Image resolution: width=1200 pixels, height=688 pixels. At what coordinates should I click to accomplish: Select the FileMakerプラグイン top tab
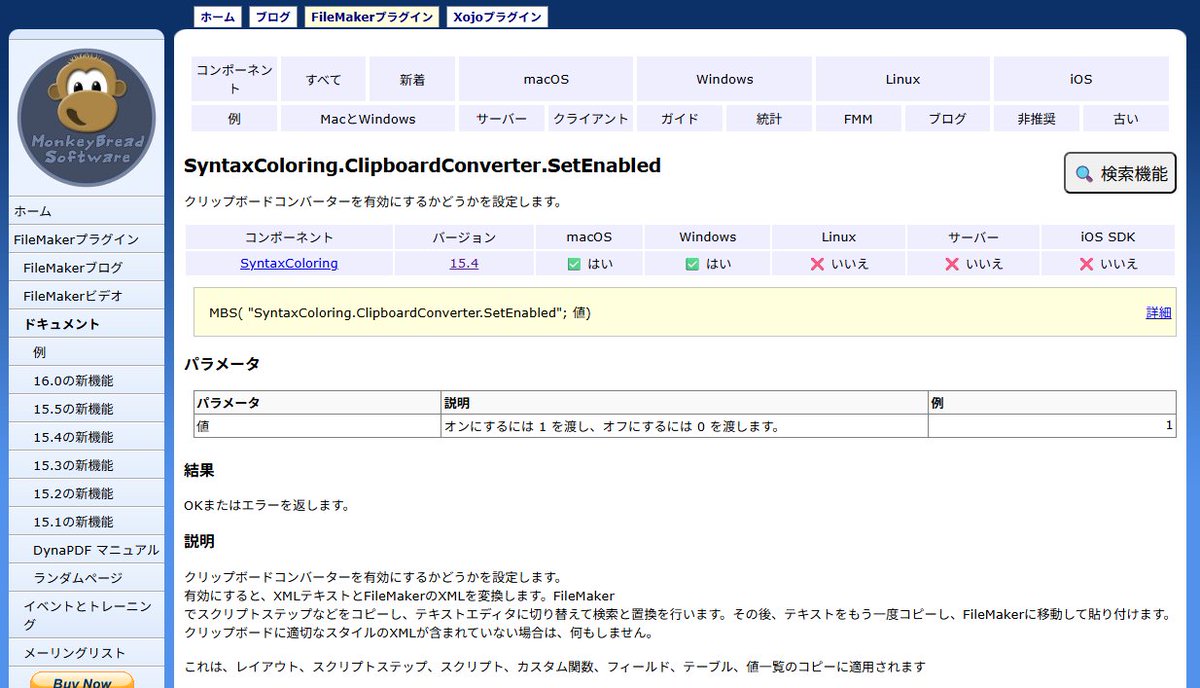point(373,17)
